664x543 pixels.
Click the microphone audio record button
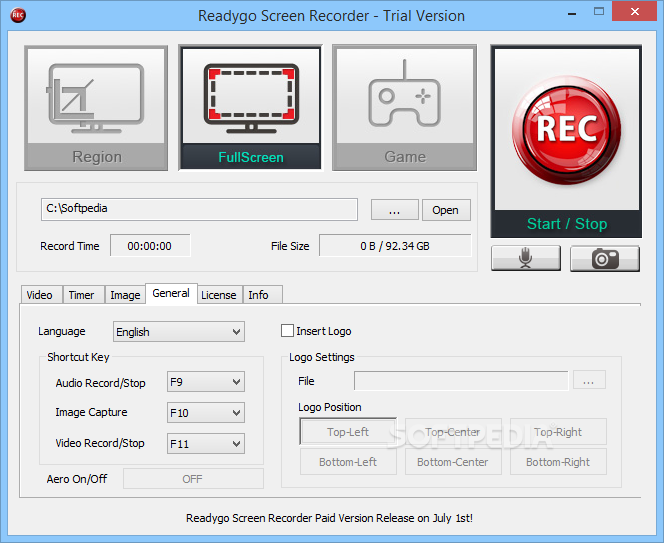tap(526, 258)
